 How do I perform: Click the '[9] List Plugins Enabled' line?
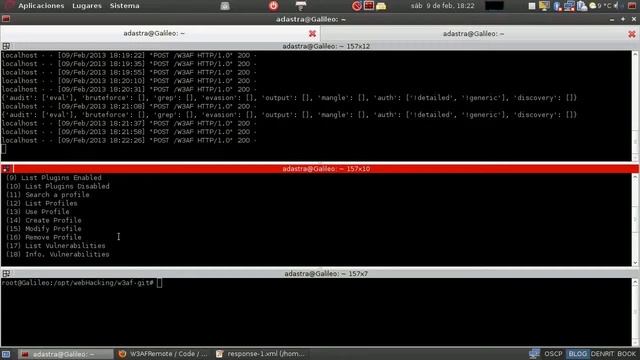[x=53, y=178]
